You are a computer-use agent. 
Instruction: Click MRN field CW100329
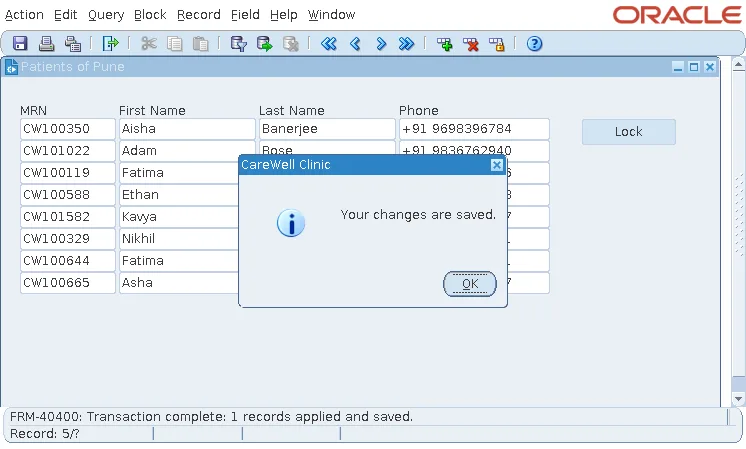pyautogui.click(x=68, y=238)
